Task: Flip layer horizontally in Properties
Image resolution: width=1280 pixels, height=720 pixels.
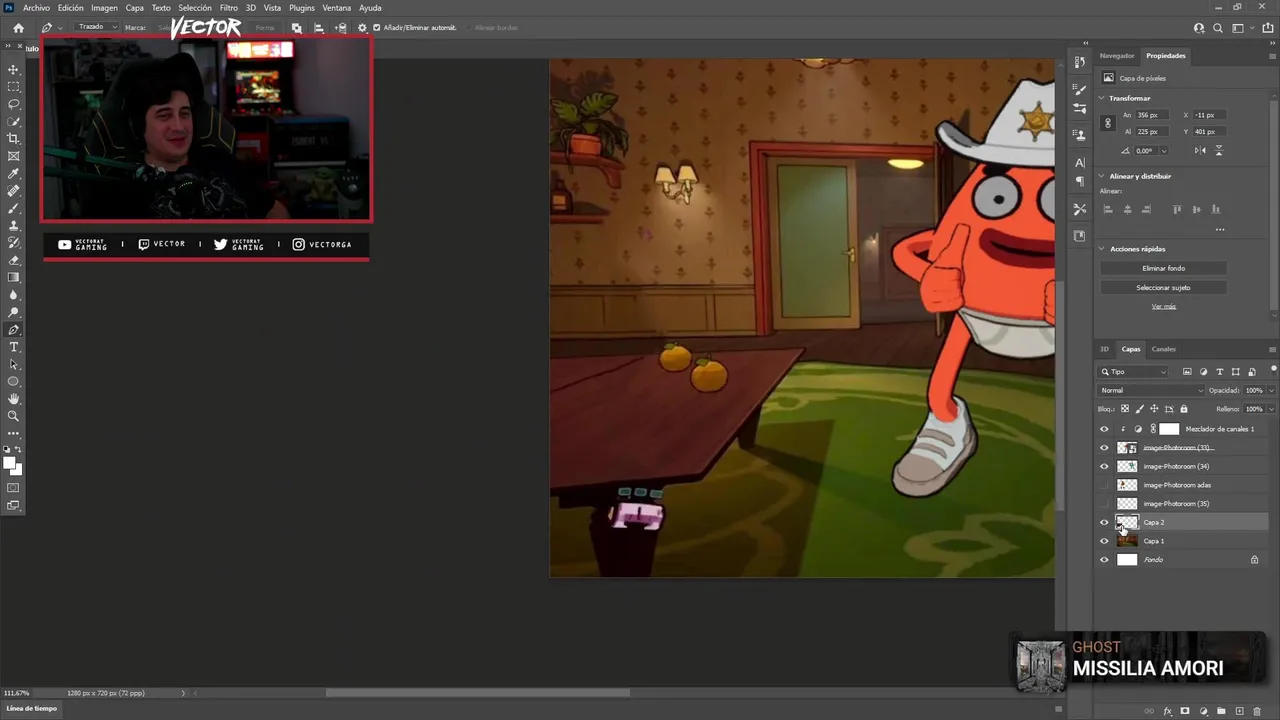Action: 1200,150
